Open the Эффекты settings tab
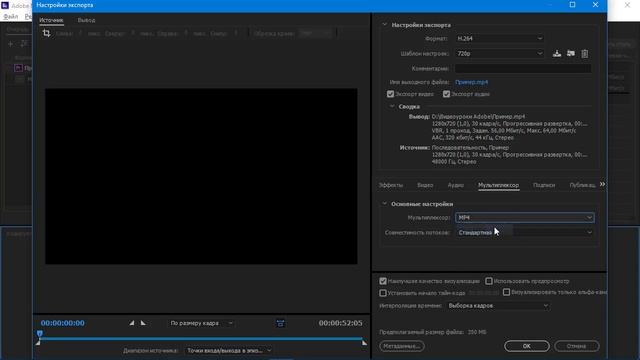The height and width of the screenshot is (360, 640). pos(391,185)
